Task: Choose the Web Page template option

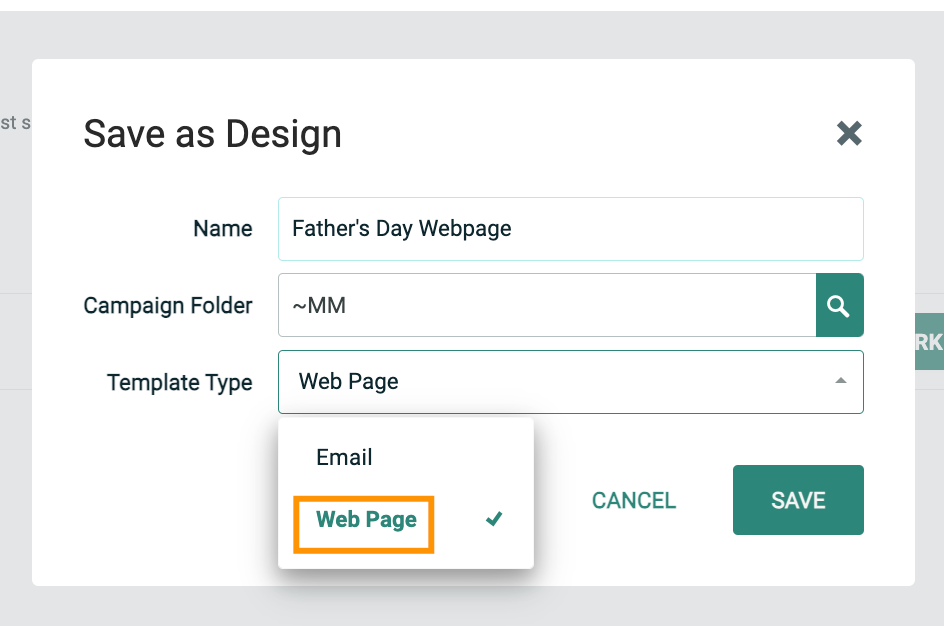Action: (x=366, y=519)
